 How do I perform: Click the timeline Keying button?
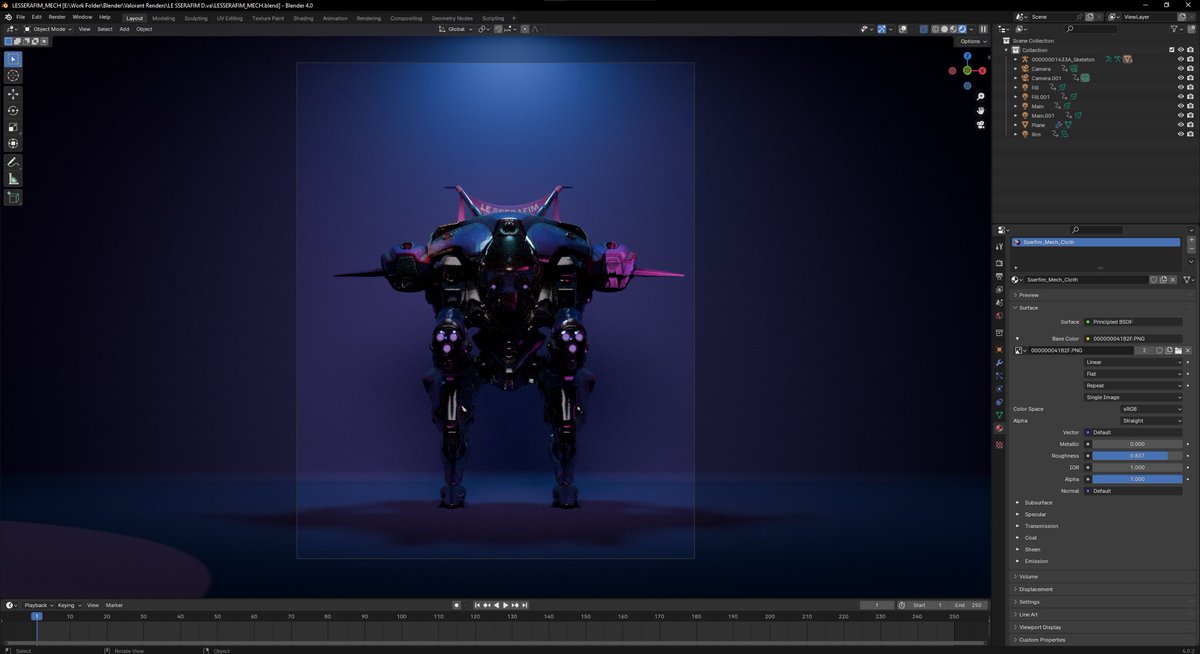69,605
